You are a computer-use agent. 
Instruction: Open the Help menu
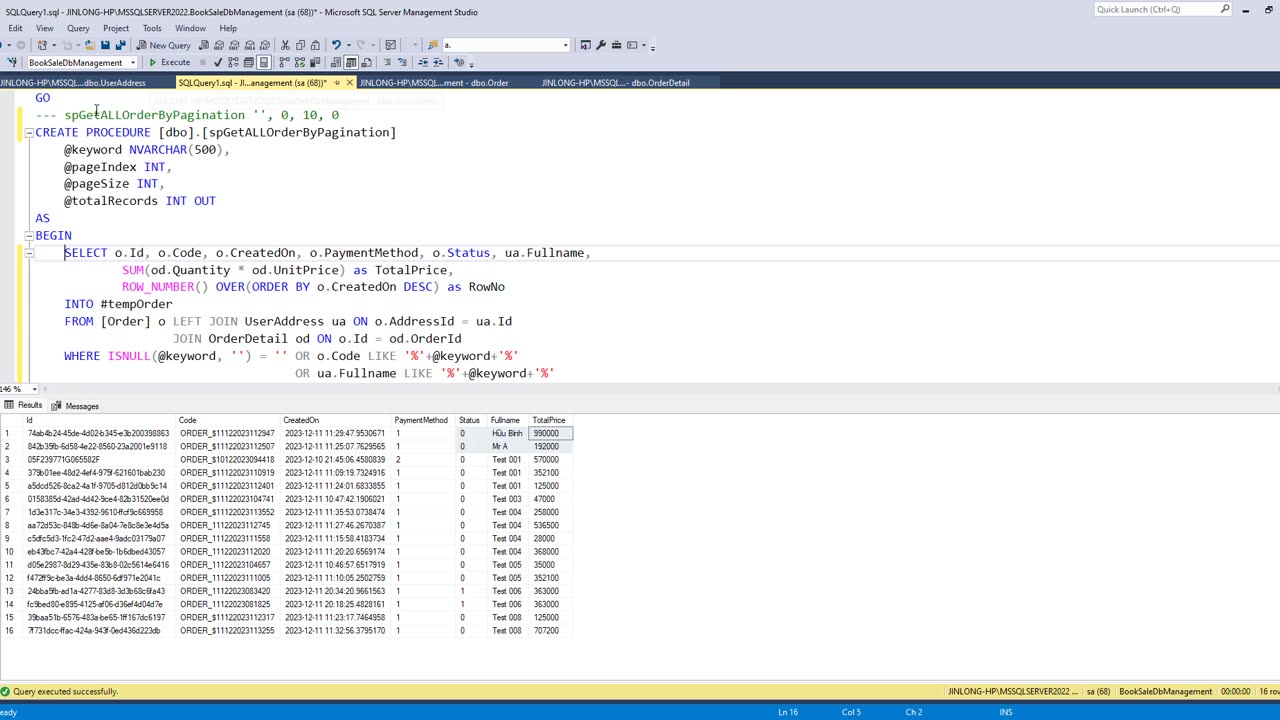[228, 28]
